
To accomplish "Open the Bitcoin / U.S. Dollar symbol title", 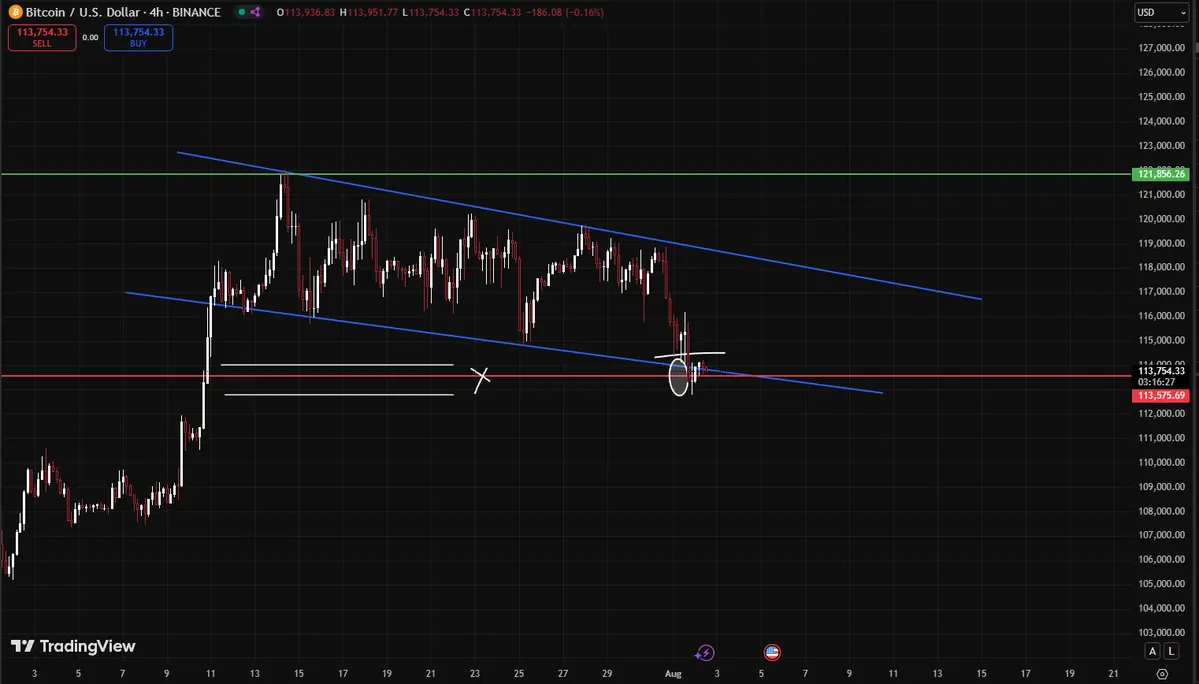I will [123, 12].
